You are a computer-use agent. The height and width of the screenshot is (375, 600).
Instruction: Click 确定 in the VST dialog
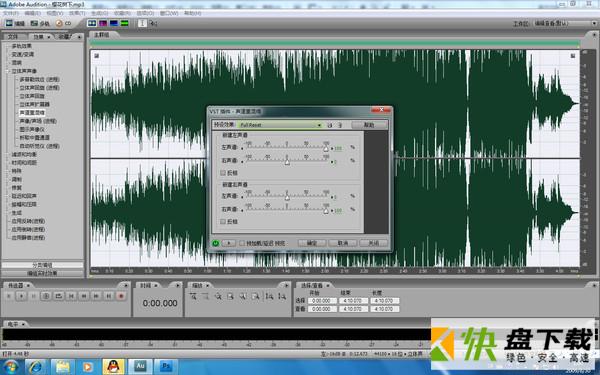pyautogui.click(x=312, y=243)
